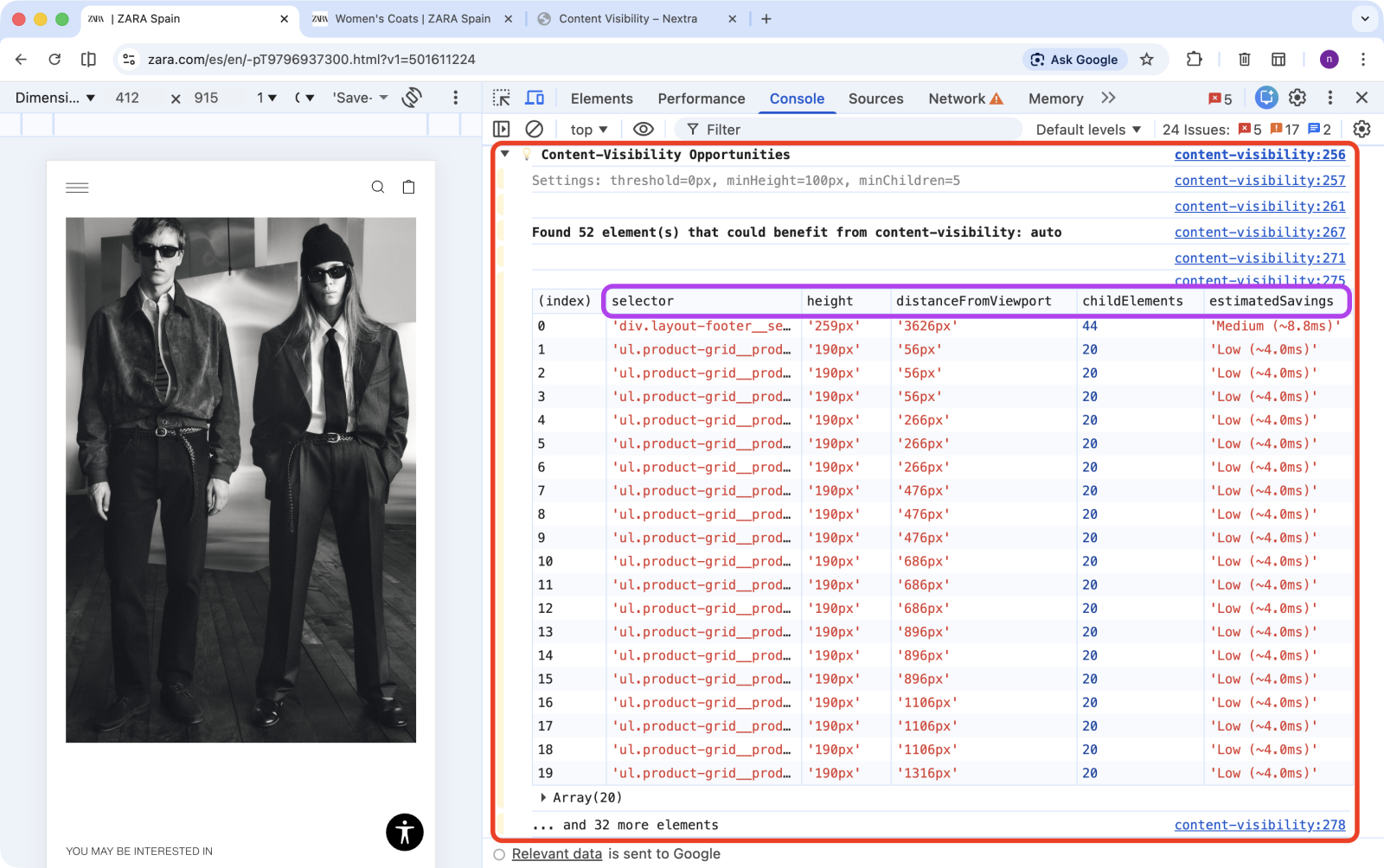The height and width of the screenshot is (868, 1384).
Task: Open the reading mode side panel icon
Action: [88, 60]
